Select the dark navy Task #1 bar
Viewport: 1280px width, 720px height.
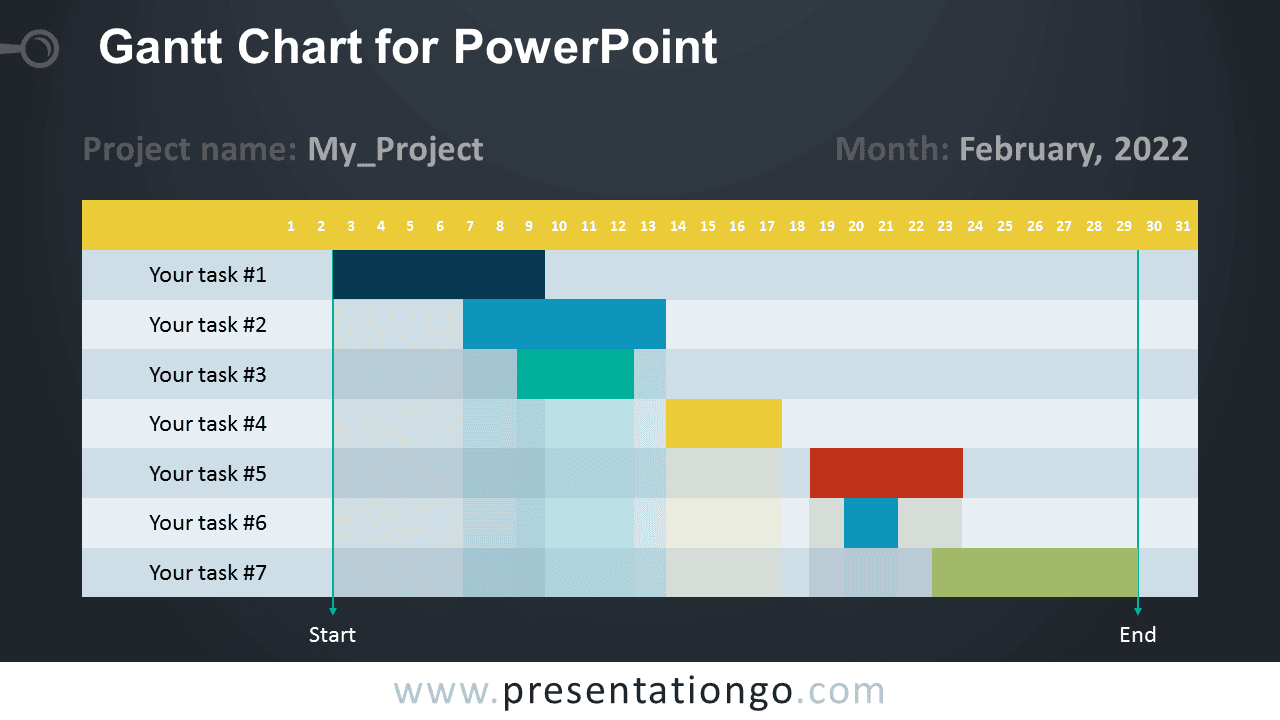pos(439,275)
